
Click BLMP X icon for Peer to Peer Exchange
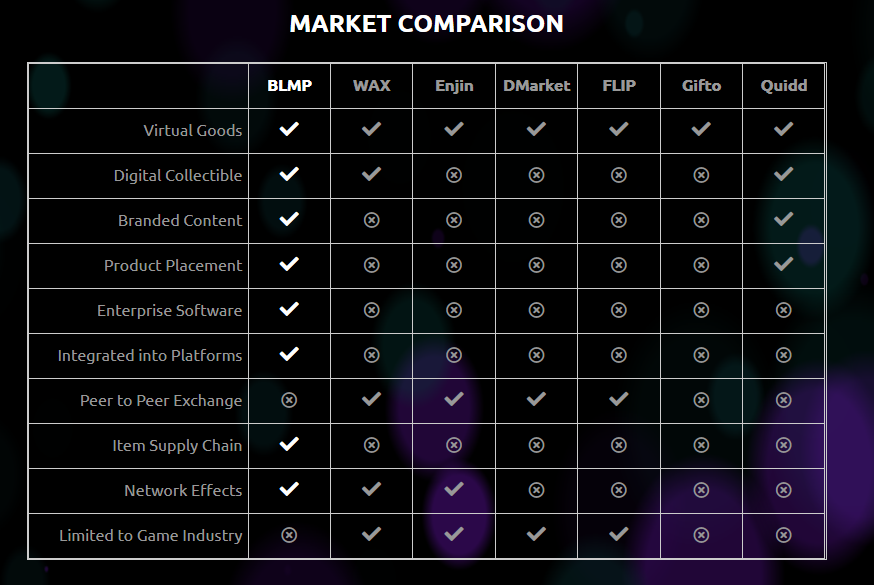point(289,400)
